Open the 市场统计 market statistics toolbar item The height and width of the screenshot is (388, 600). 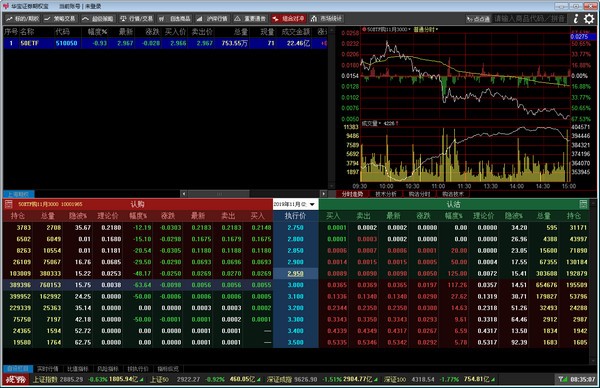coord(326,18)
